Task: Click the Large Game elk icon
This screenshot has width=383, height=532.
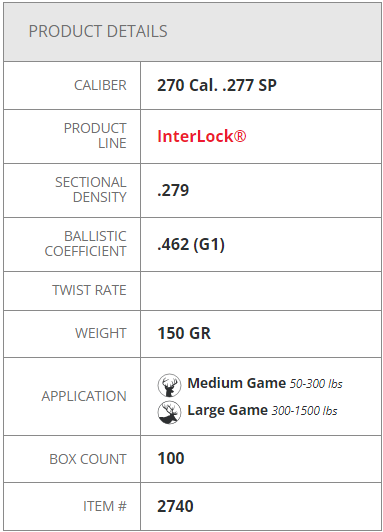Action: [x=169, y=412]
